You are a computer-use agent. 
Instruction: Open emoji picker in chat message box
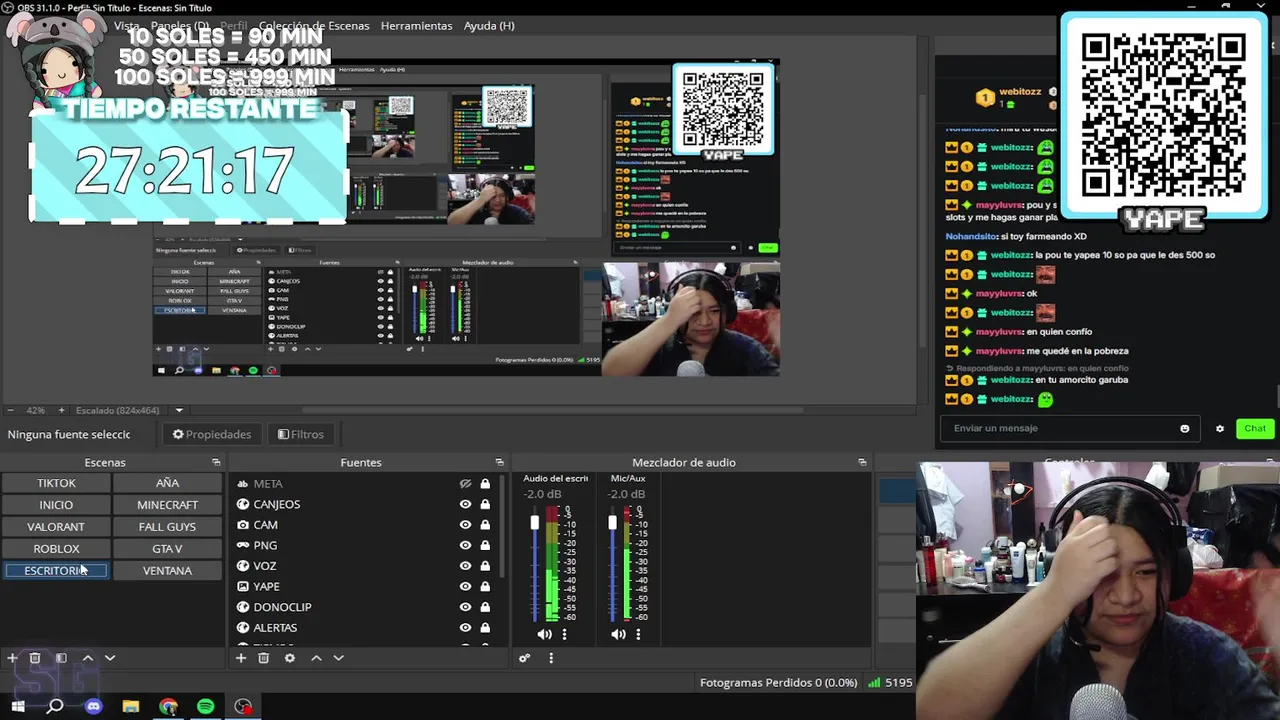tap(1185, 428)
